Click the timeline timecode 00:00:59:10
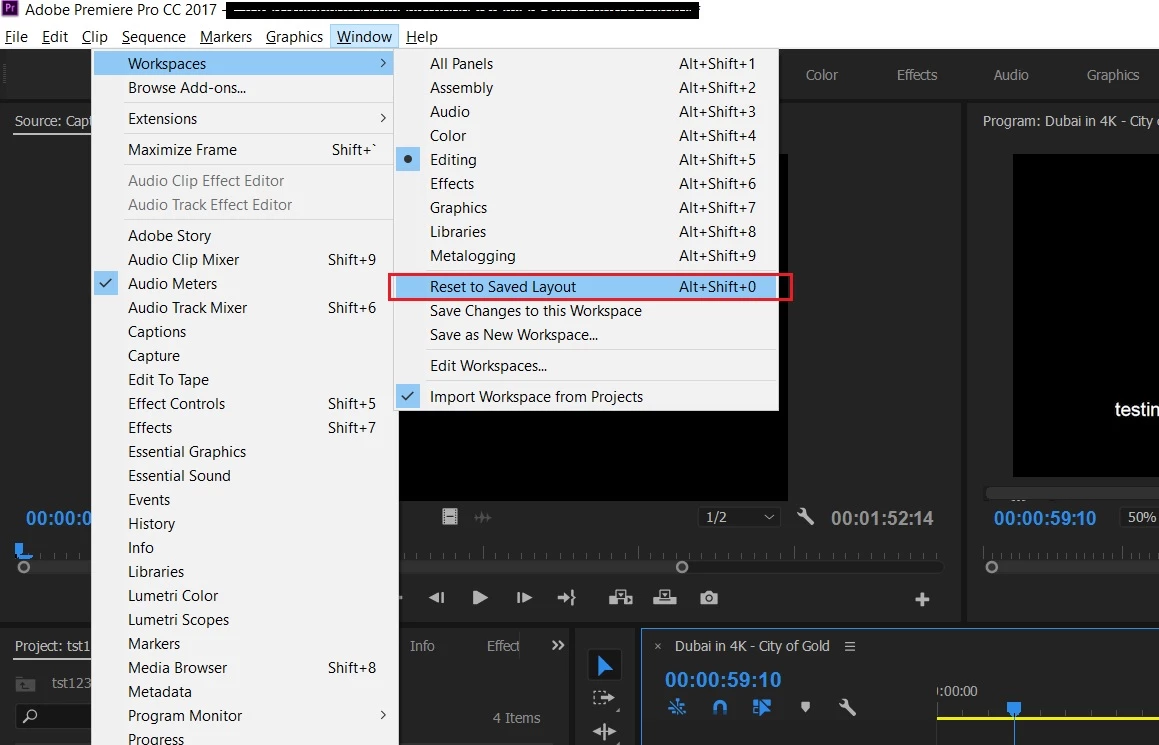Viewport: 1159px width, 745px height. [x=722, y=680]
